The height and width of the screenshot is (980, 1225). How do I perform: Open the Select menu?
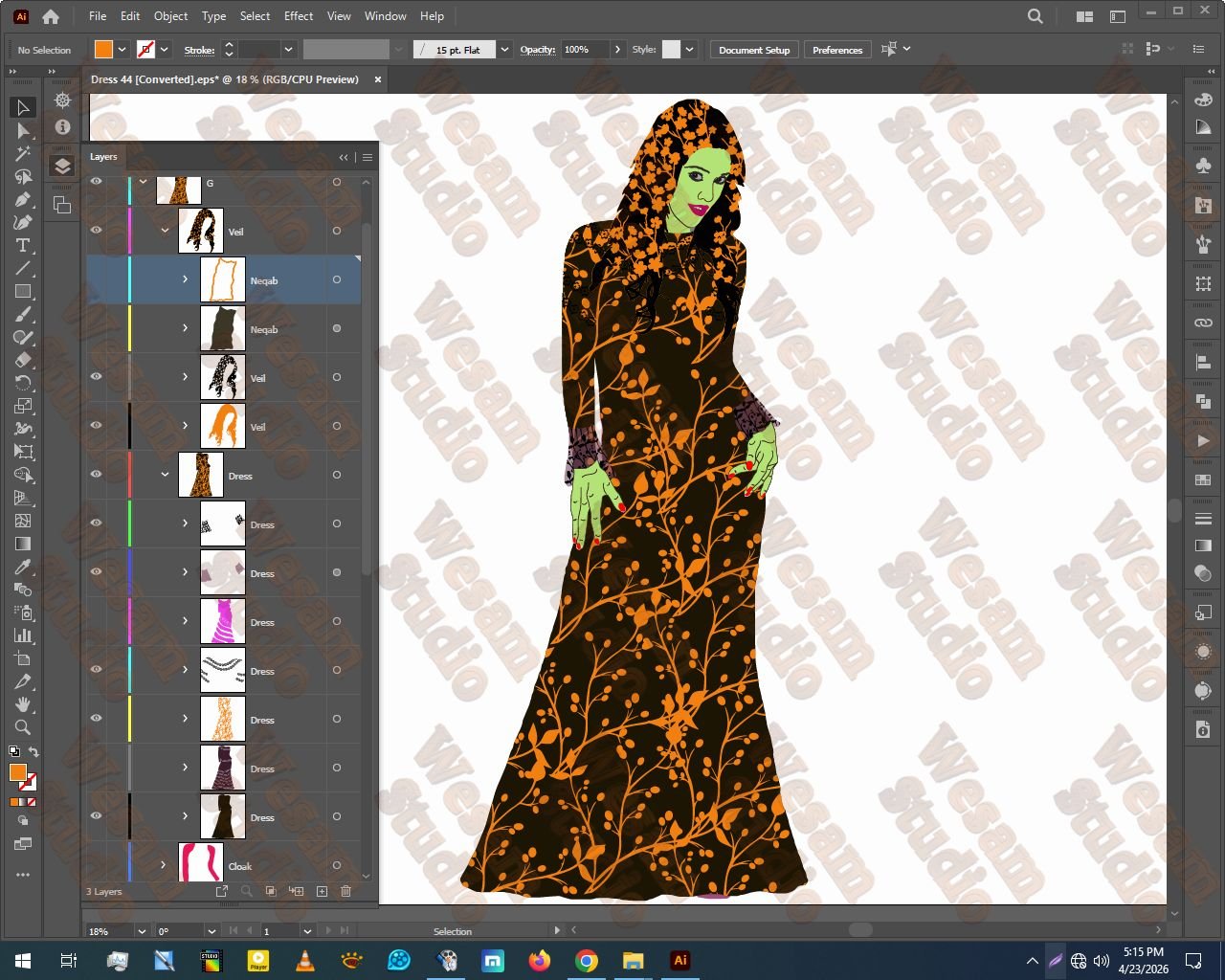click(255, 16)
